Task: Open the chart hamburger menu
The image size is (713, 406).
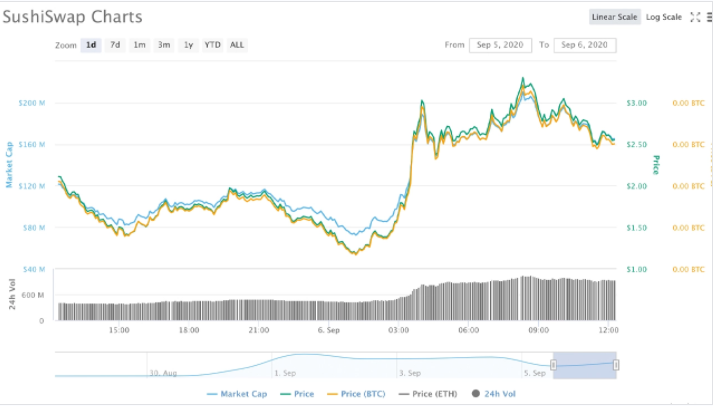Action: 709,17
